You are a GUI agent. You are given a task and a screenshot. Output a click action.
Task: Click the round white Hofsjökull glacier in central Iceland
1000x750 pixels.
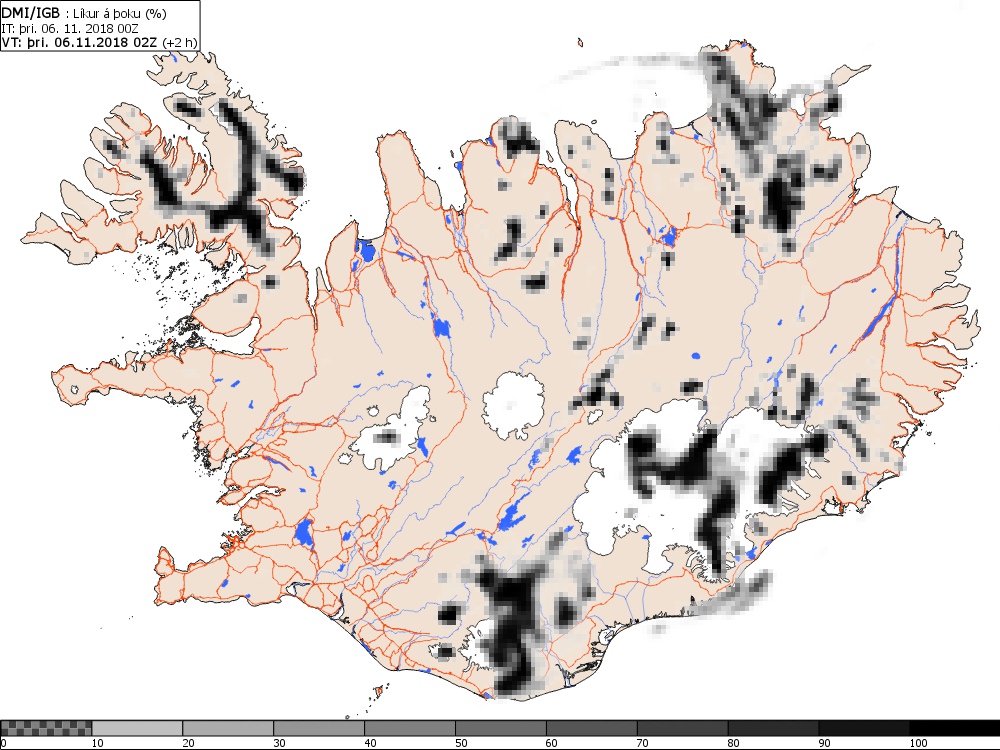click(x=513, y=406)
